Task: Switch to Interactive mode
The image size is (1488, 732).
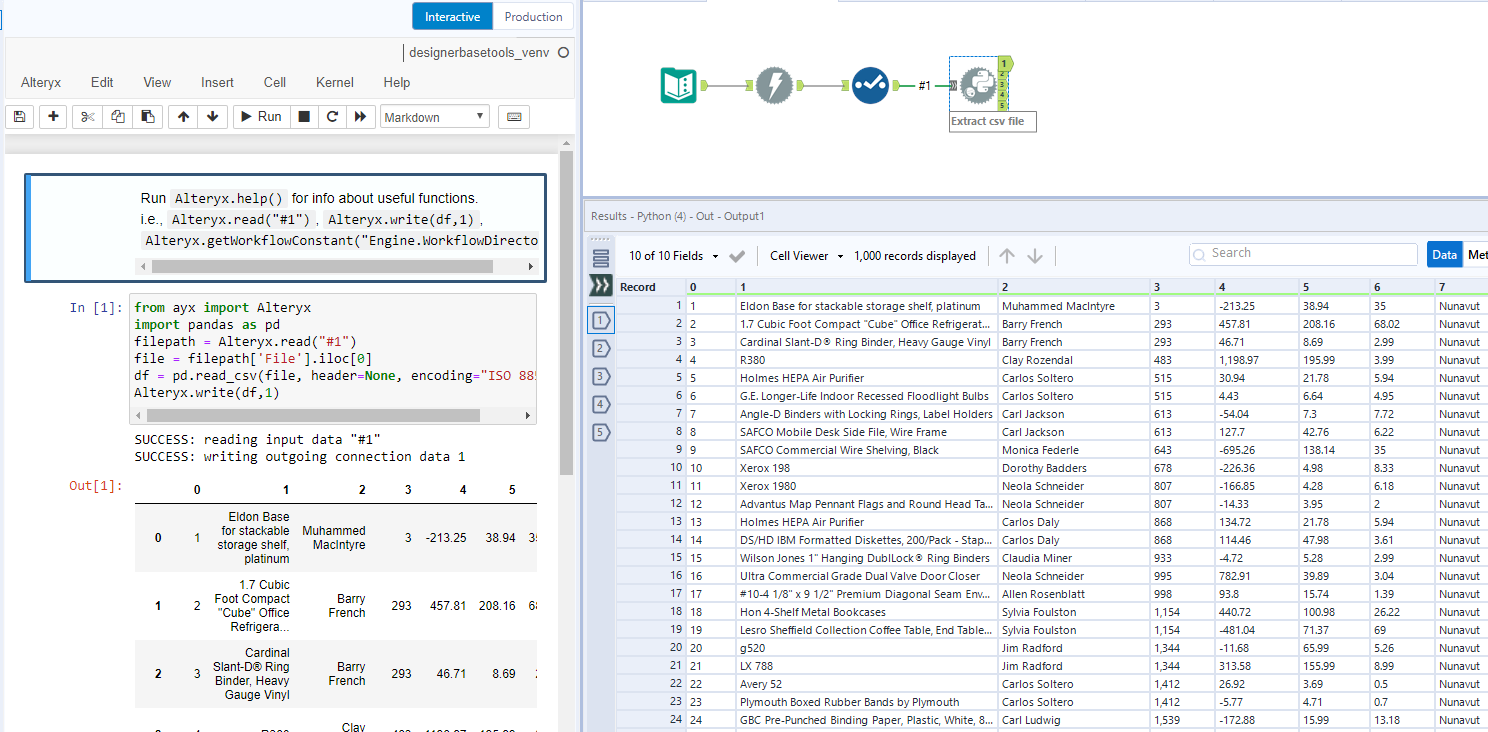Action: pyautogui.click(x=452, y=17)
